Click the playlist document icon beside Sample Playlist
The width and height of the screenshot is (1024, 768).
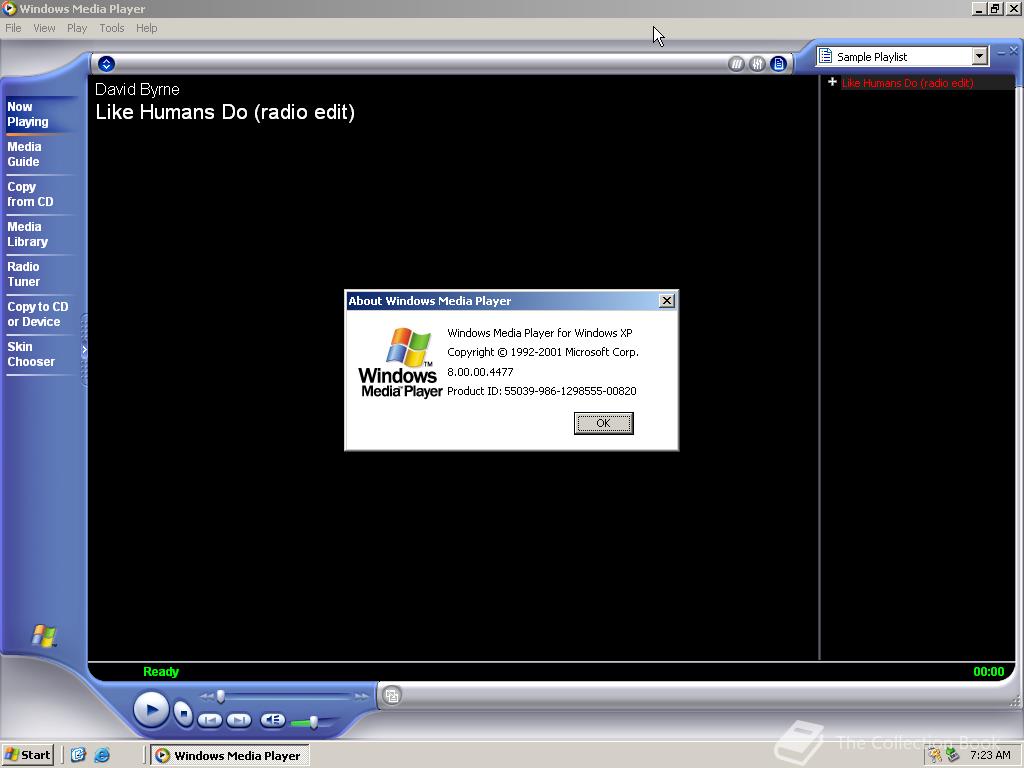pos(825,56)
